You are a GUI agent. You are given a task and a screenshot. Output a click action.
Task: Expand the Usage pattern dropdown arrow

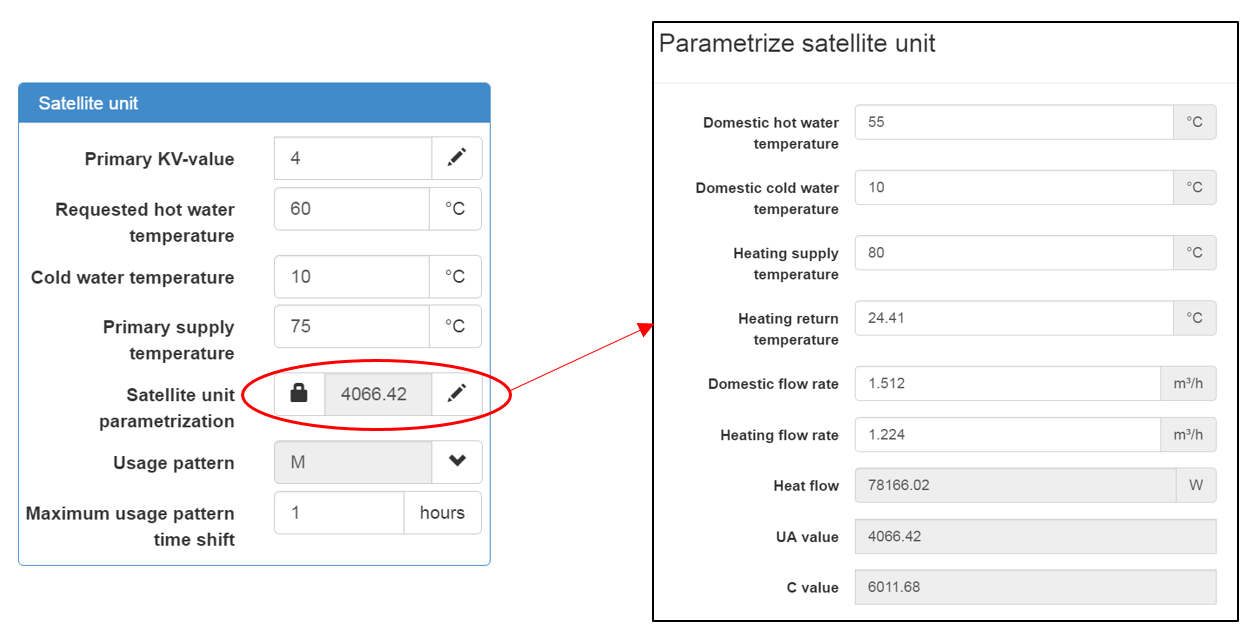457,462
